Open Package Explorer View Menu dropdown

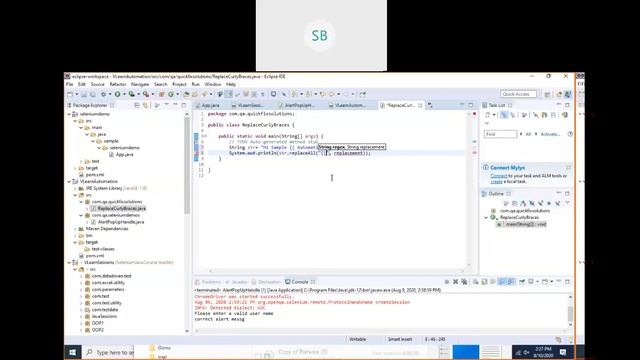point(166,105)
